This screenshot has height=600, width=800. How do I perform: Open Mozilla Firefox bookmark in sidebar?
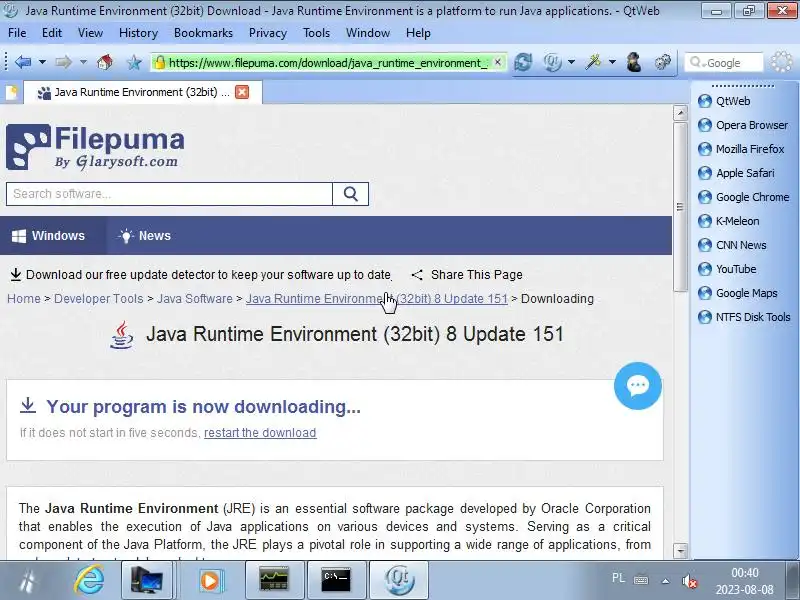pyautogui.click(x=741, y=149)
